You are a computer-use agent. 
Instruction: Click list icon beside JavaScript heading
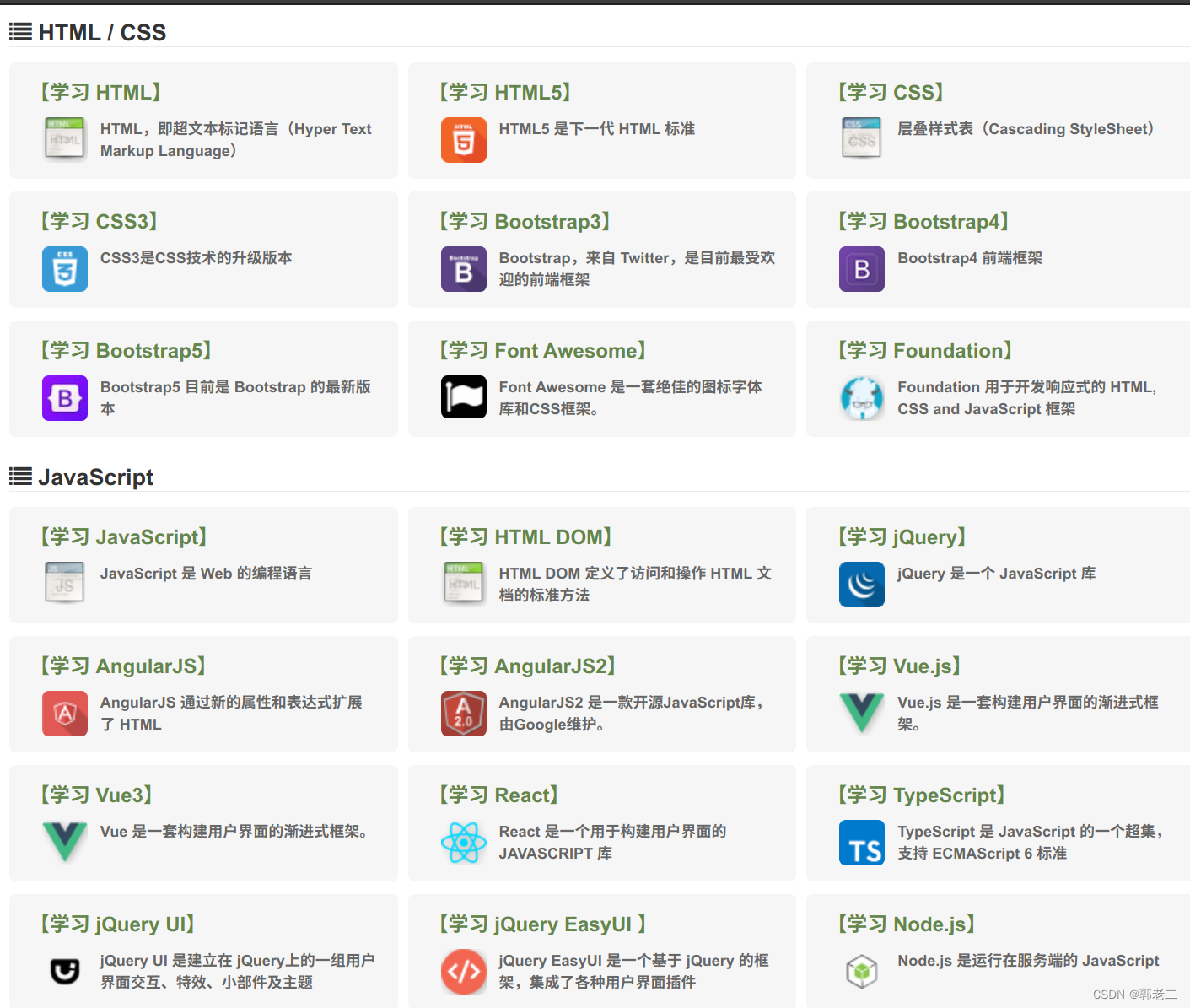pos(20,477)
